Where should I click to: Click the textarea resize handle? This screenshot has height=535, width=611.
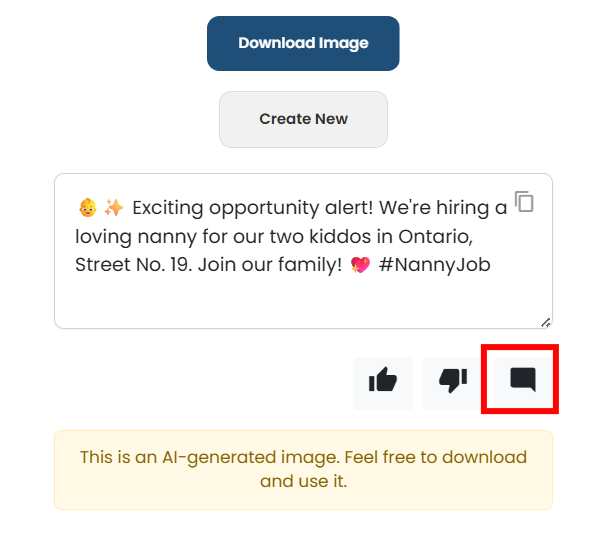(x=545, y=322)
